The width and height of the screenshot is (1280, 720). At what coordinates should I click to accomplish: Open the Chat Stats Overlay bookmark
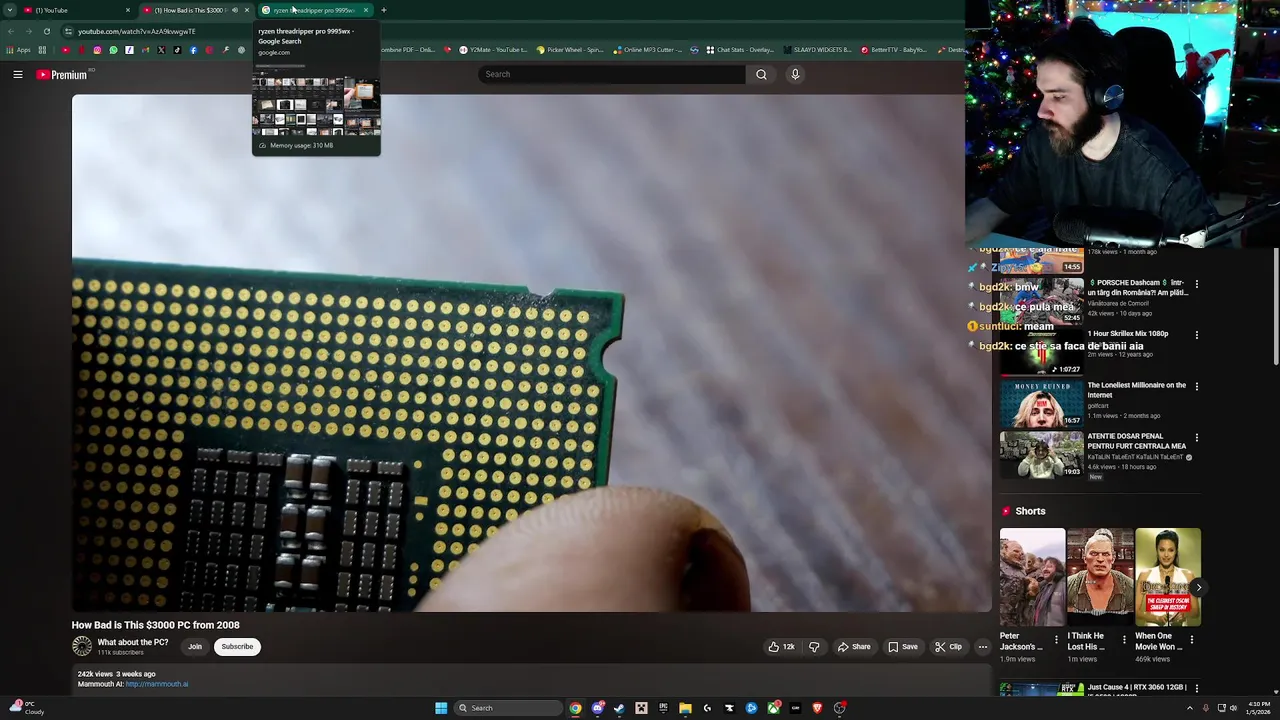740,50
